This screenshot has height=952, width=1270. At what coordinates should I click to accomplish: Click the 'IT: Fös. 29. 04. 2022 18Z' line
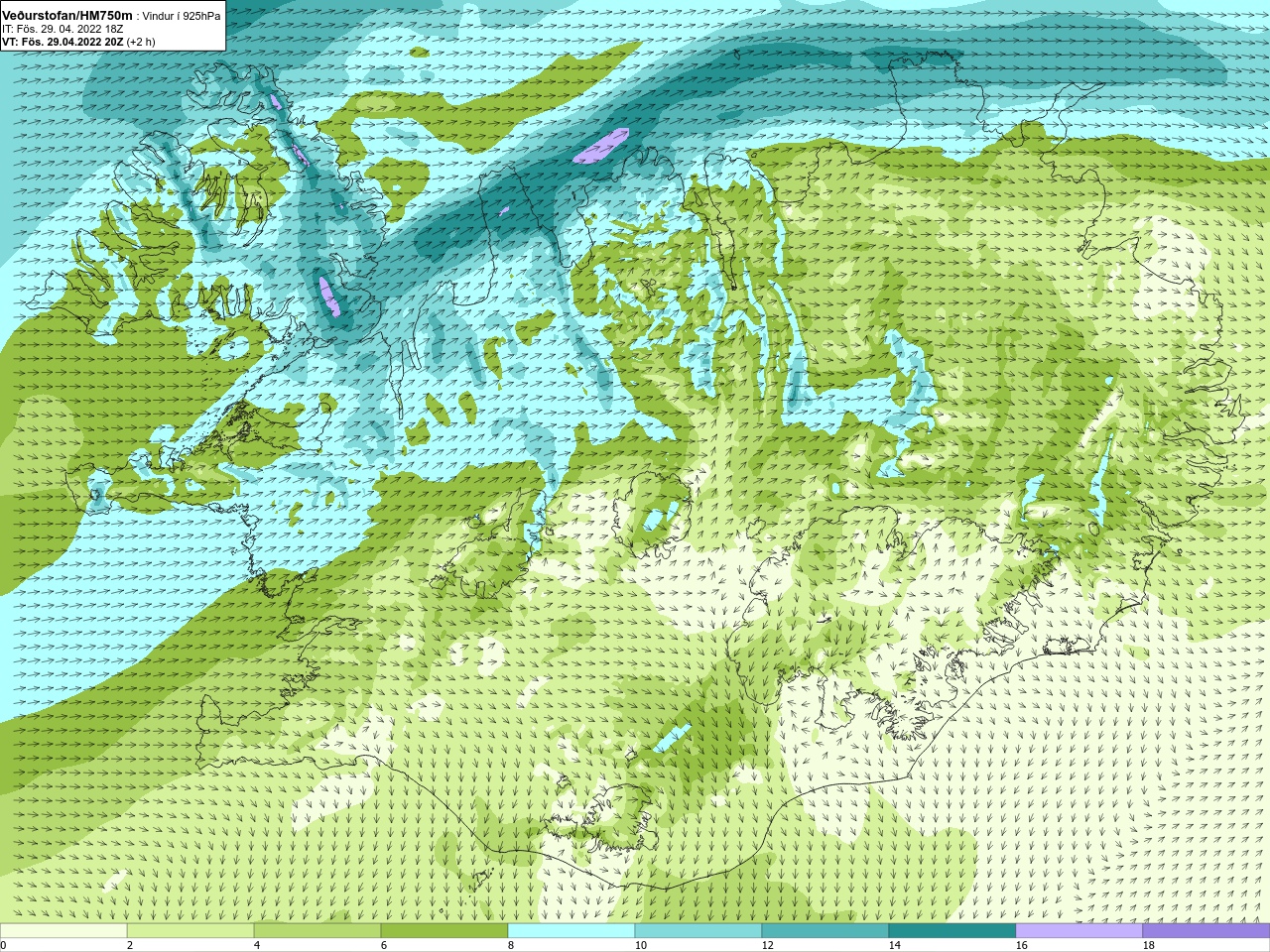coord(63,29)
